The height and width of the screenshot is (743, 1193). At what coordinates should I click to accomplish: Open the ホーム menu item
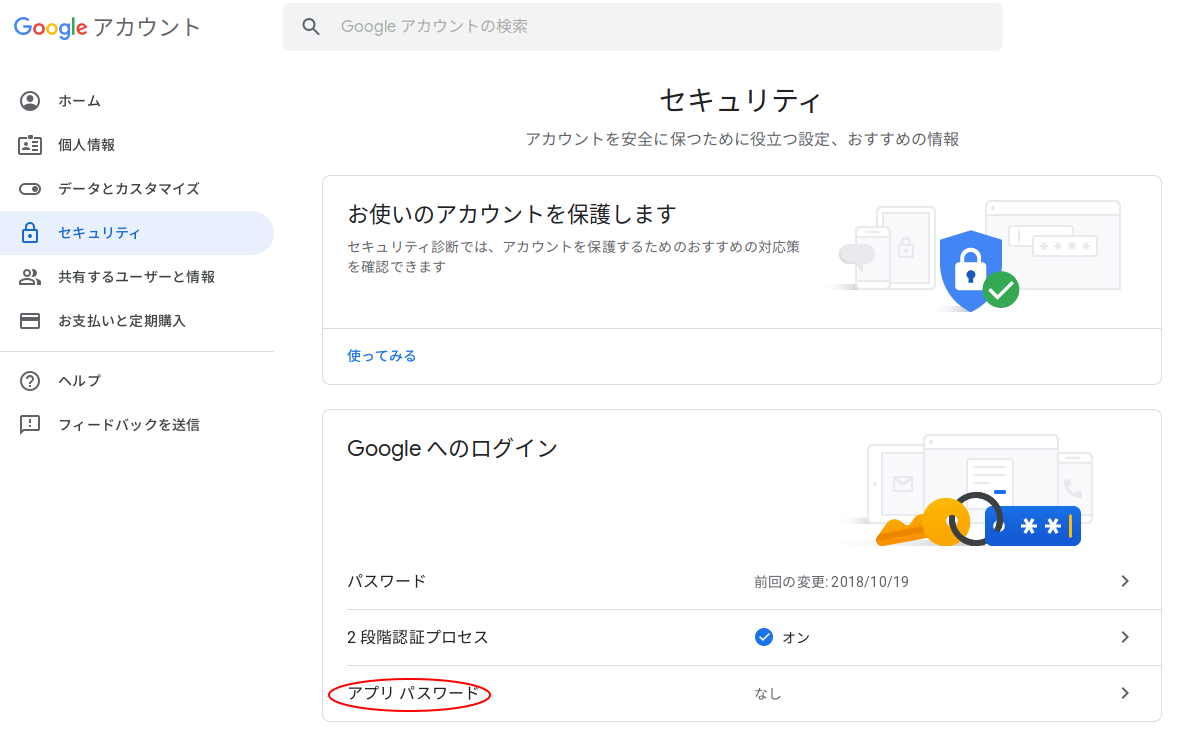137,101
